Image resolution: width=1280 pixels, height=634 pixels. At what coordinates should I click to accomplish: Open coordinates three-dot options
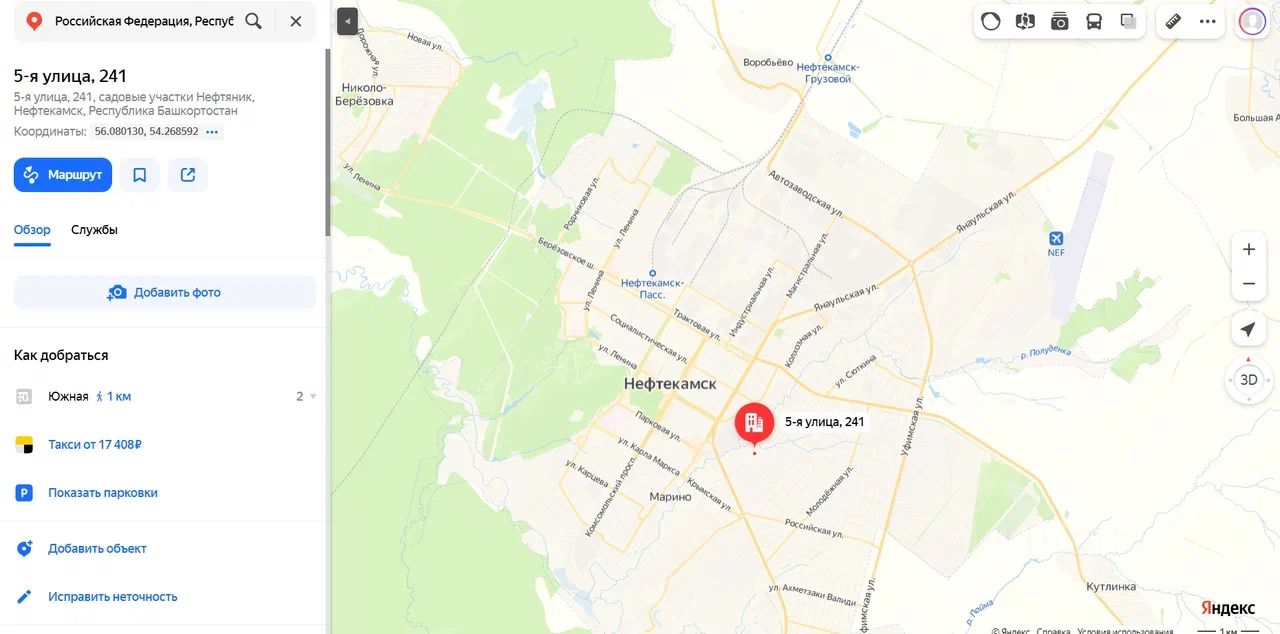tap(212, 132)
